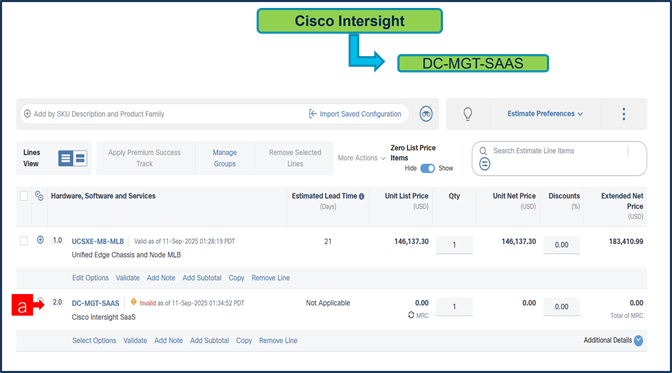Click the Qty field for UCSXE-M8-MLB

(x=454, y=245)
